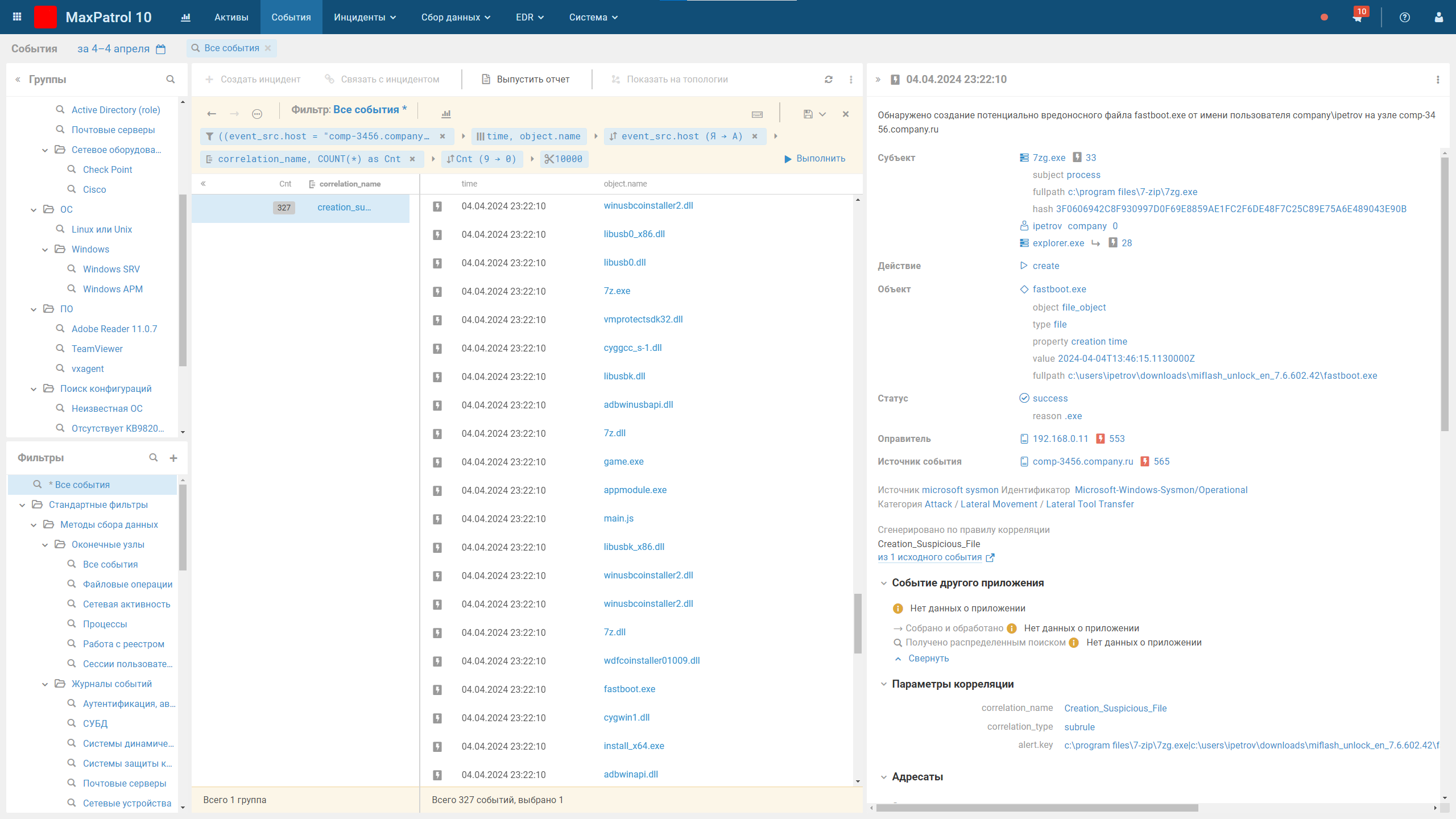The image size is (1456, 819).
Task: Switch to the События tab
Action: tap(291, 17)
